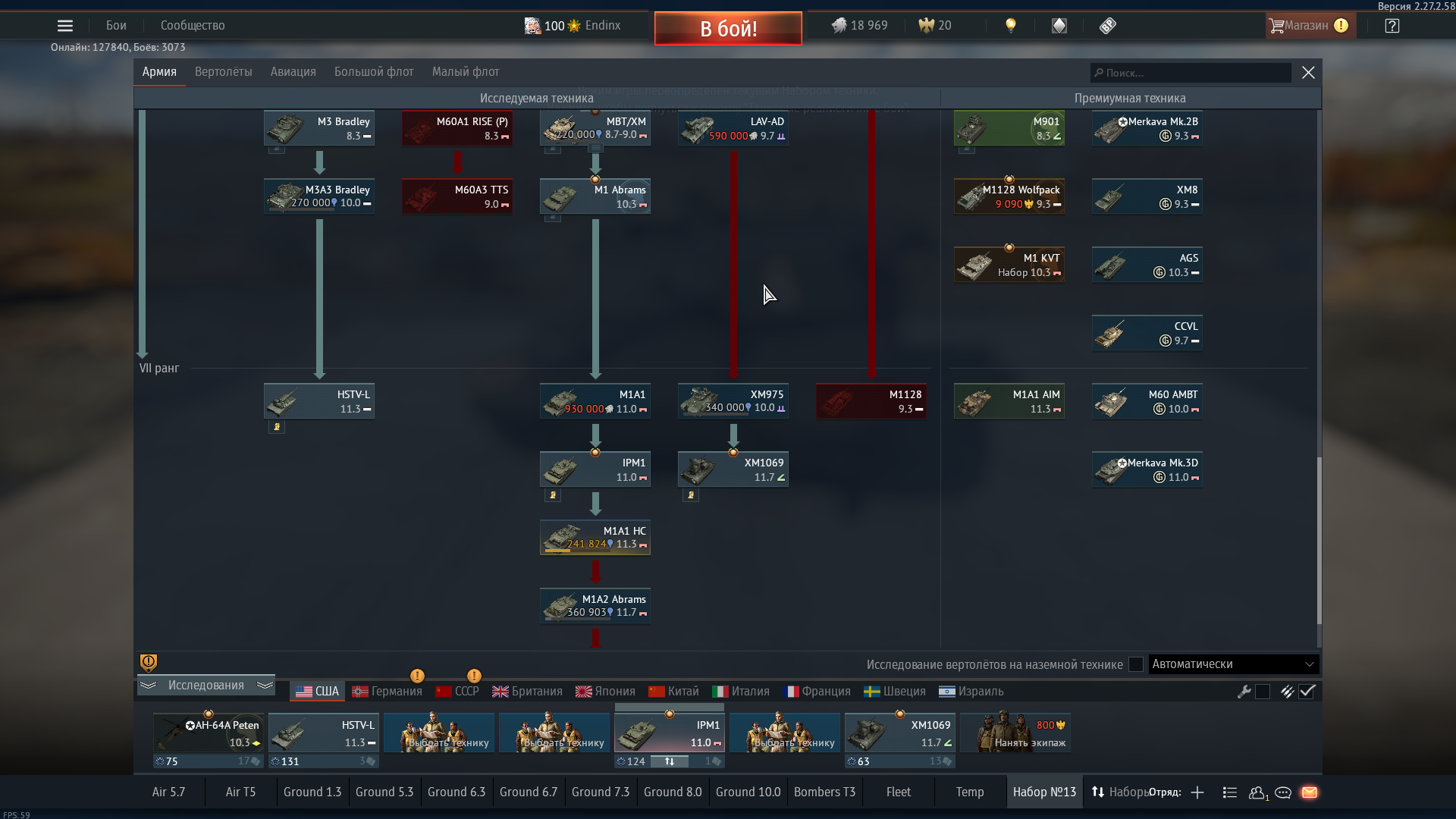Open the Бои menu
The width and height of the screenshot is (1456, 819).
116,26
